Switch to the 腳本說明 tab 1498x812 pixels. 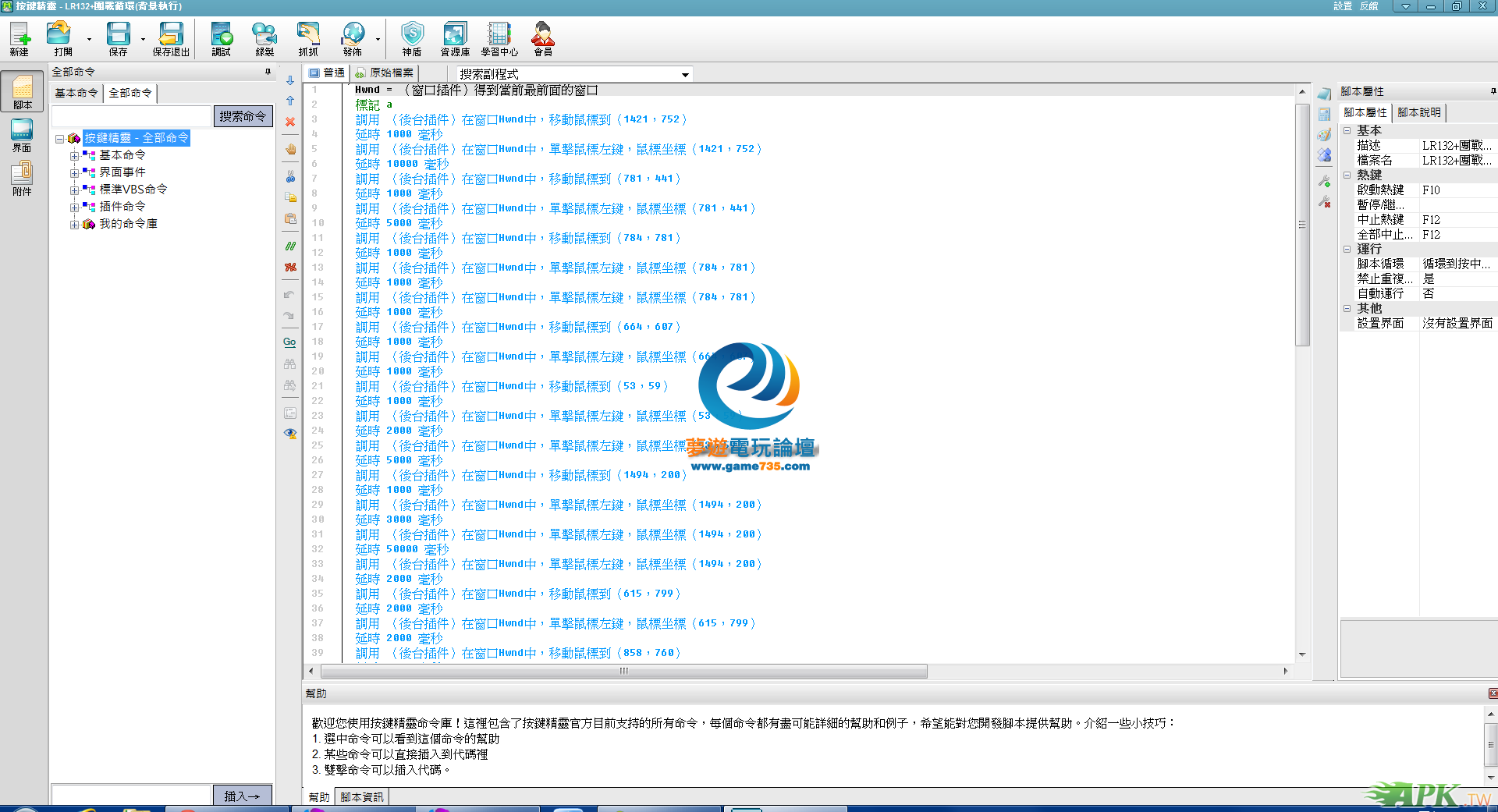(1419, 112)
